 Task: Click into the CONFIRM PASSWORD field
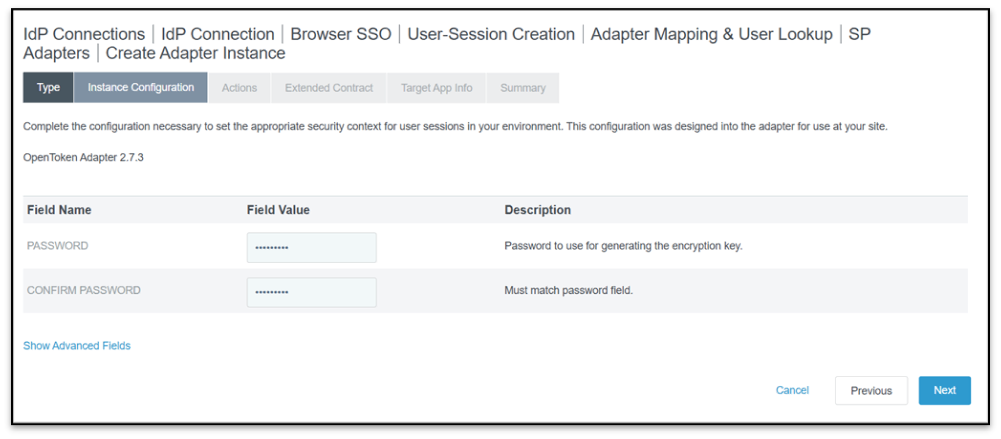(x=311, y=292)
